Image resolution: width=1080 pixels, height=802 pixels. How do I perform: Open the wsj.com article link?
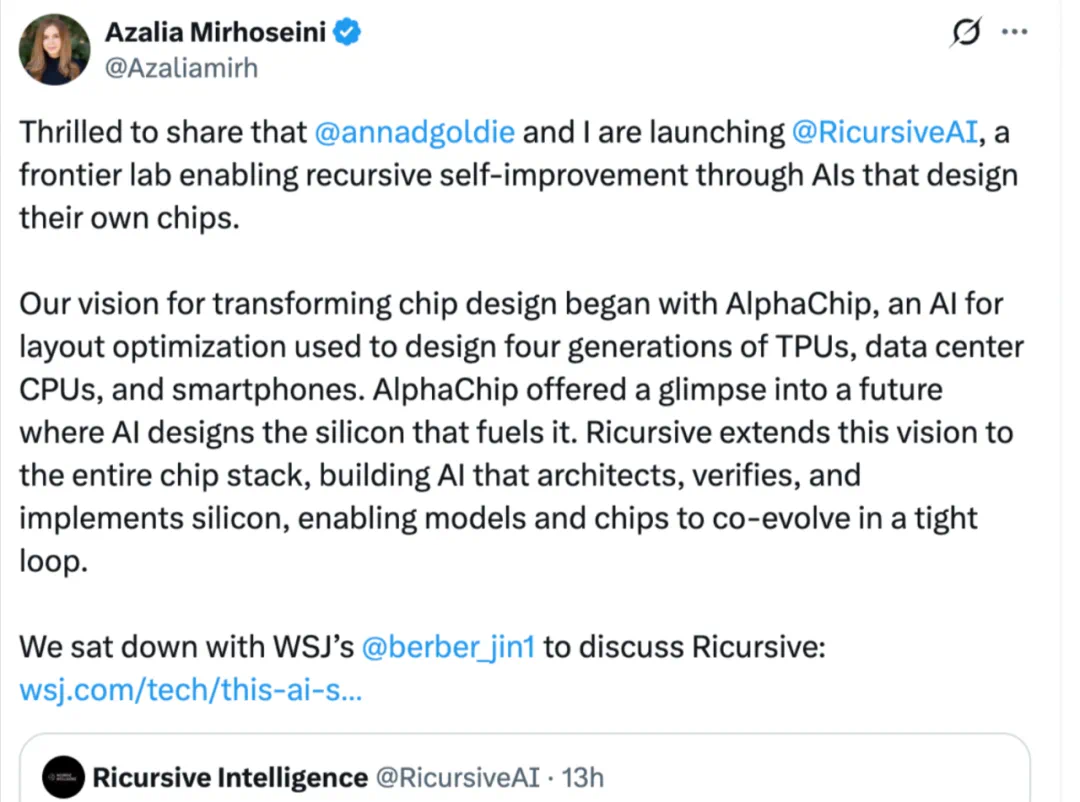[190, 689]
